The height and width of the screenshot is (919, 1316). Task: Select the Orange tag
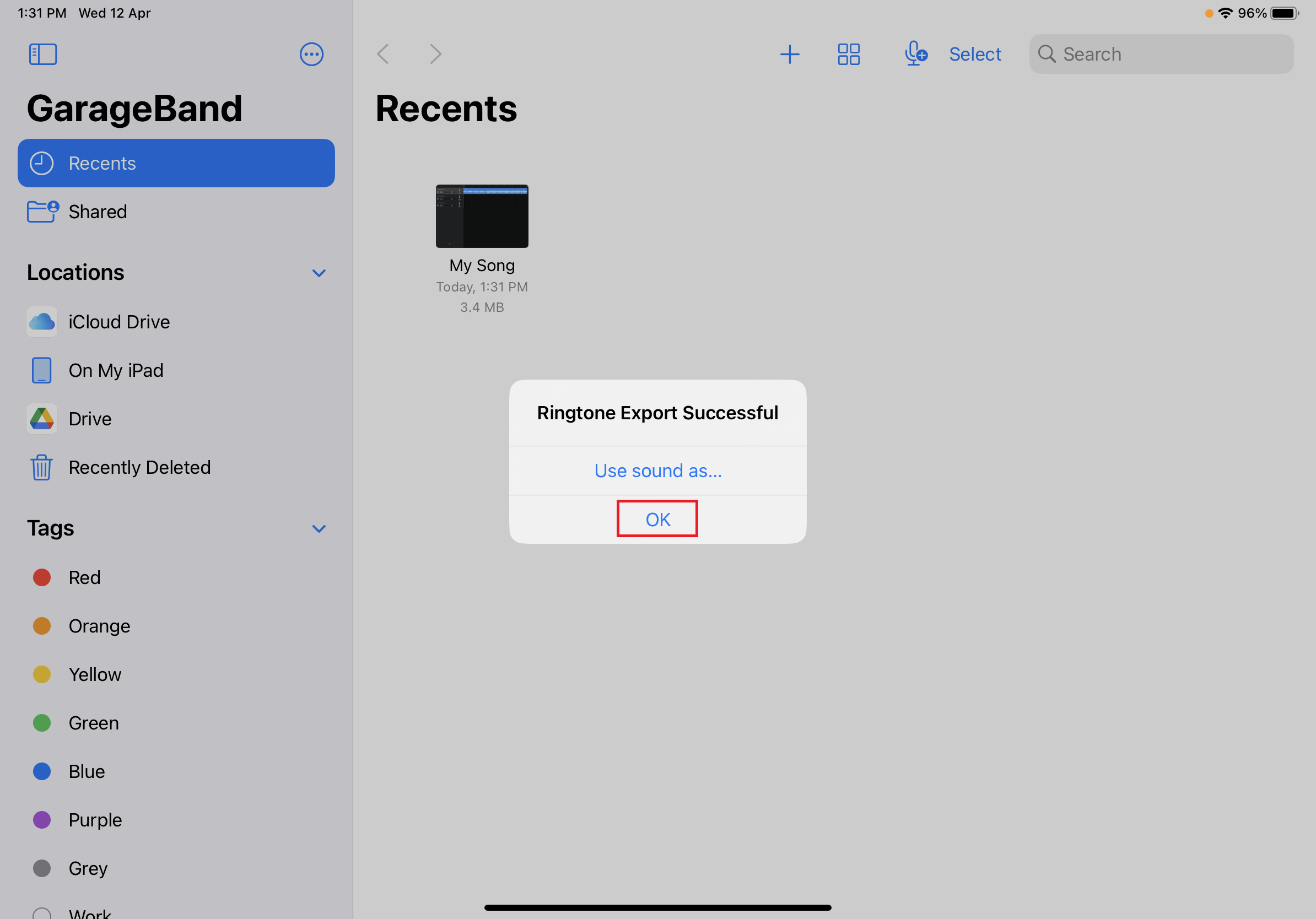[x=176, y=626]
